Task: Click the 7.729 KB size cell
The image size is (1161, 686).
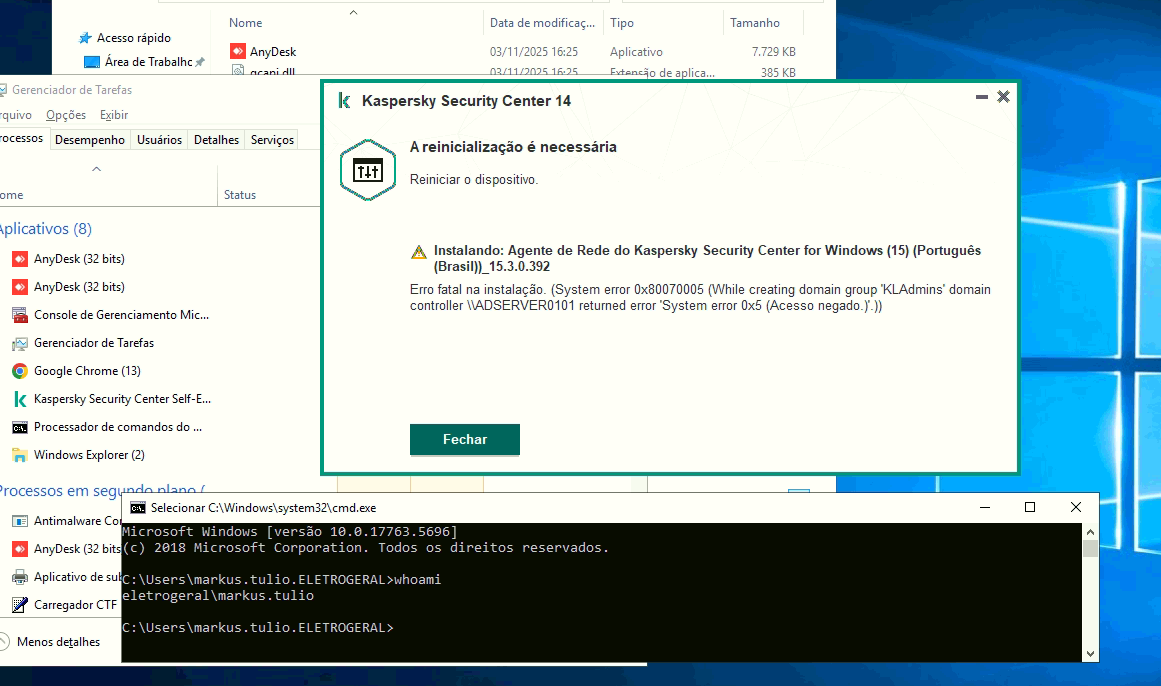Action: 774,52
